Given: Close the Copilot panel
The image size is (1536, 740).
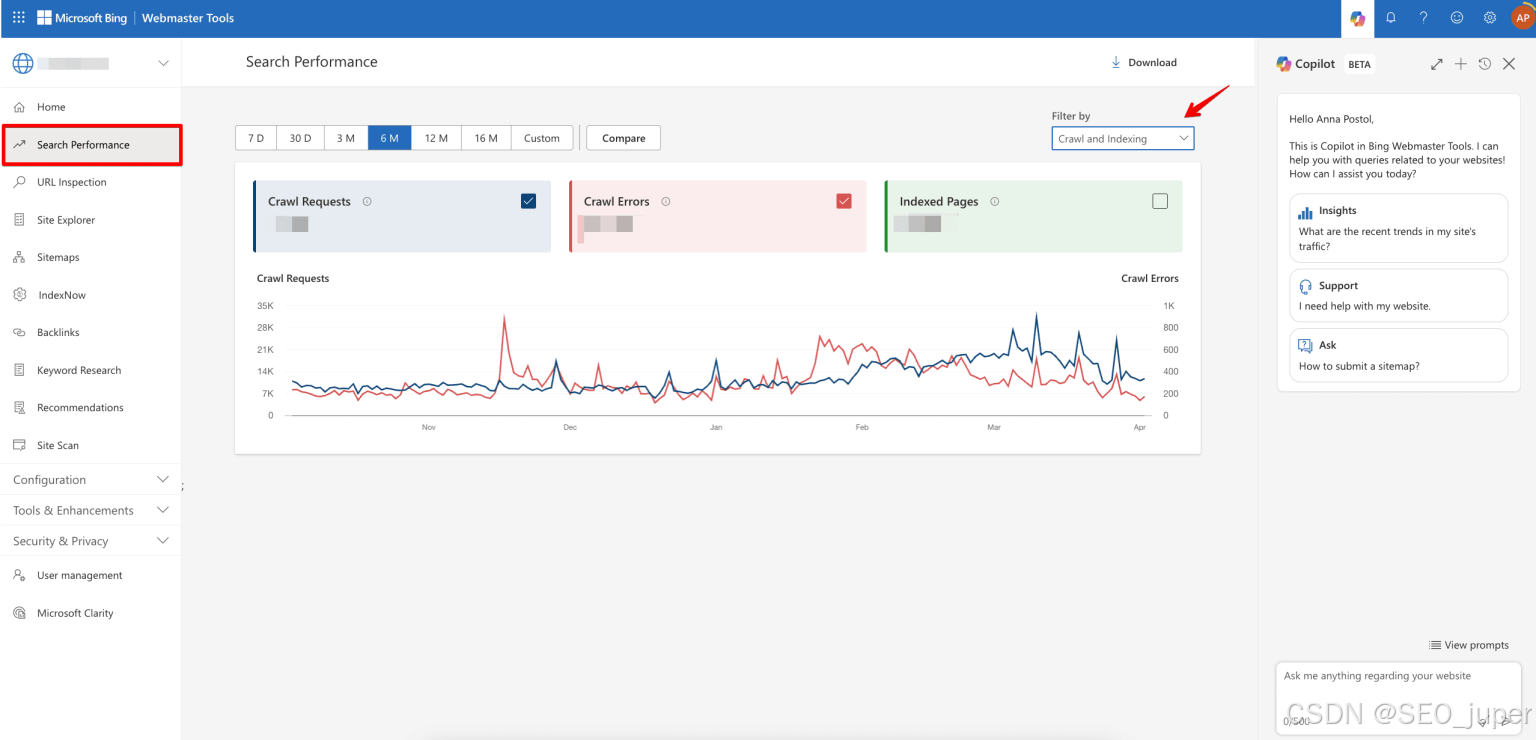Looking at the screenshot, I should [1509, 64].
